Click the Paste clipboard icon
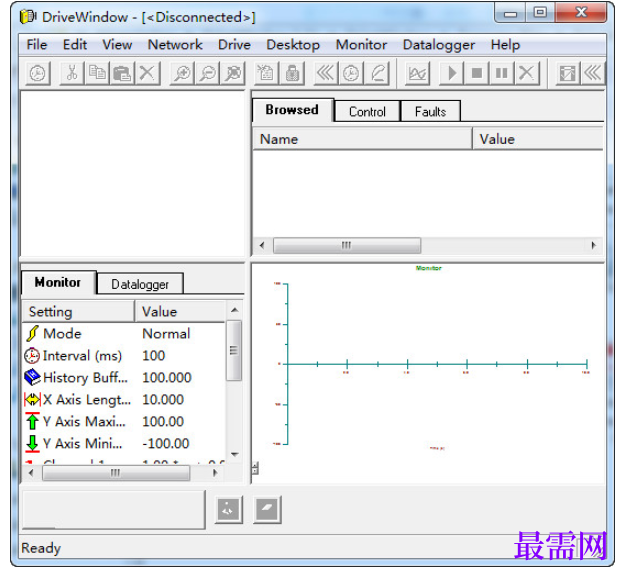This screenshot has height=577, width=626. tap(122, 73)
